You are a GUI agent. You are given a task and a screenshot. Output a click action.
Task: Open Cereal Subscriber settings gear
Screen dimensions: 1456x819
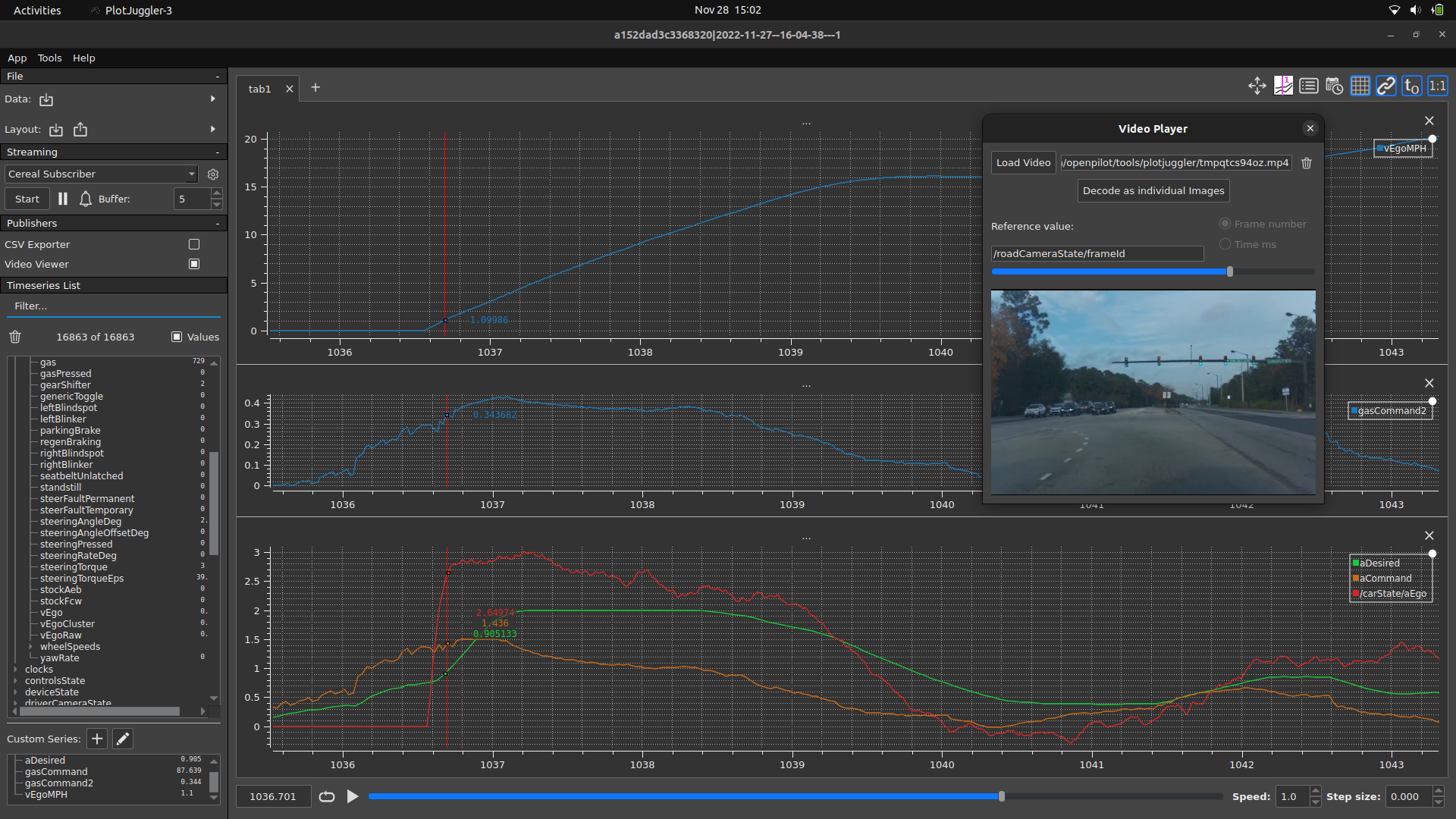point(212,174)
